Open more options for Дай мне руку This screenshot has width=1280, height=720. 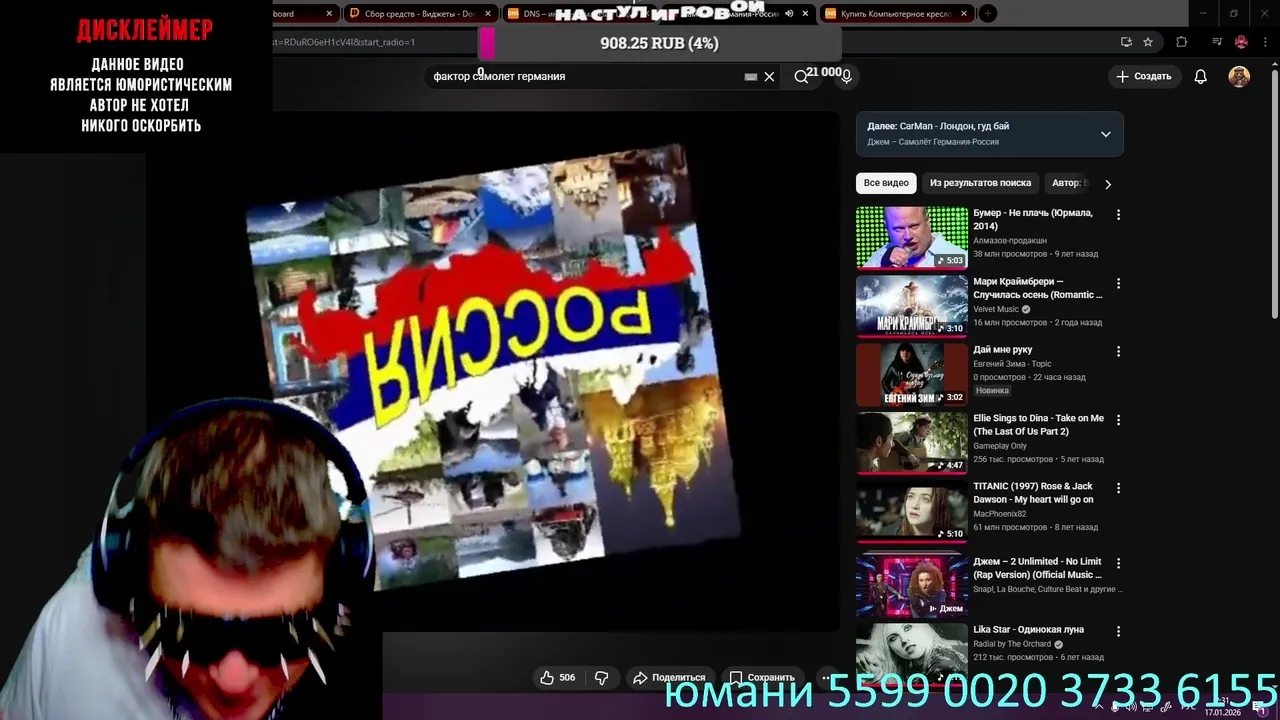[1118, 351]
